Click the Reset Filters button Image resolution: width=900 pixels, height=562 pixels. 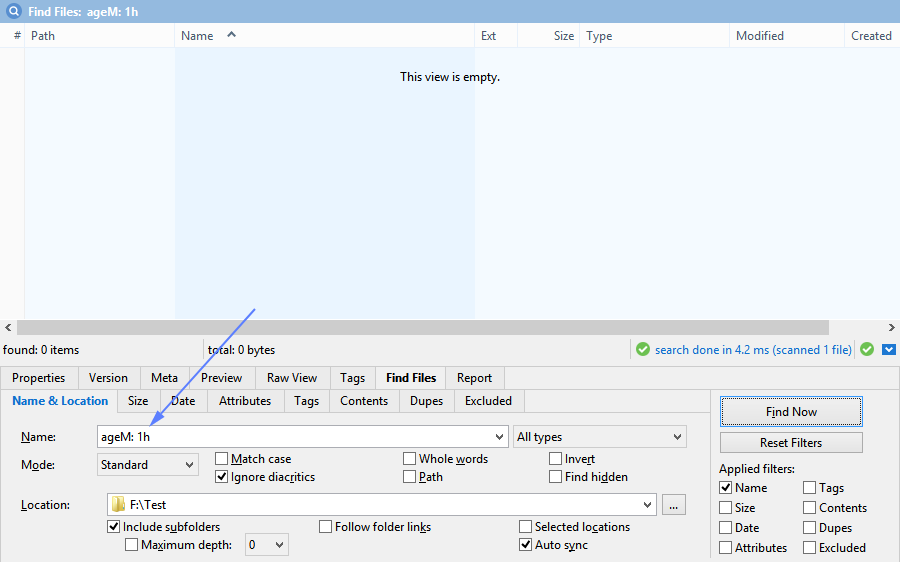pos(791,443)
